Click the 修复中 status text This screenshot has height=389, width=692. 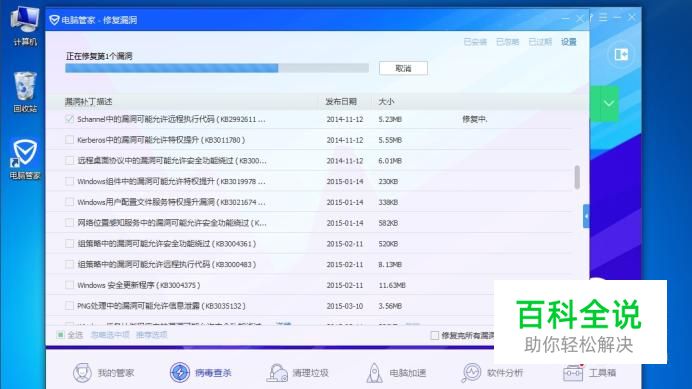click(475, 119)
